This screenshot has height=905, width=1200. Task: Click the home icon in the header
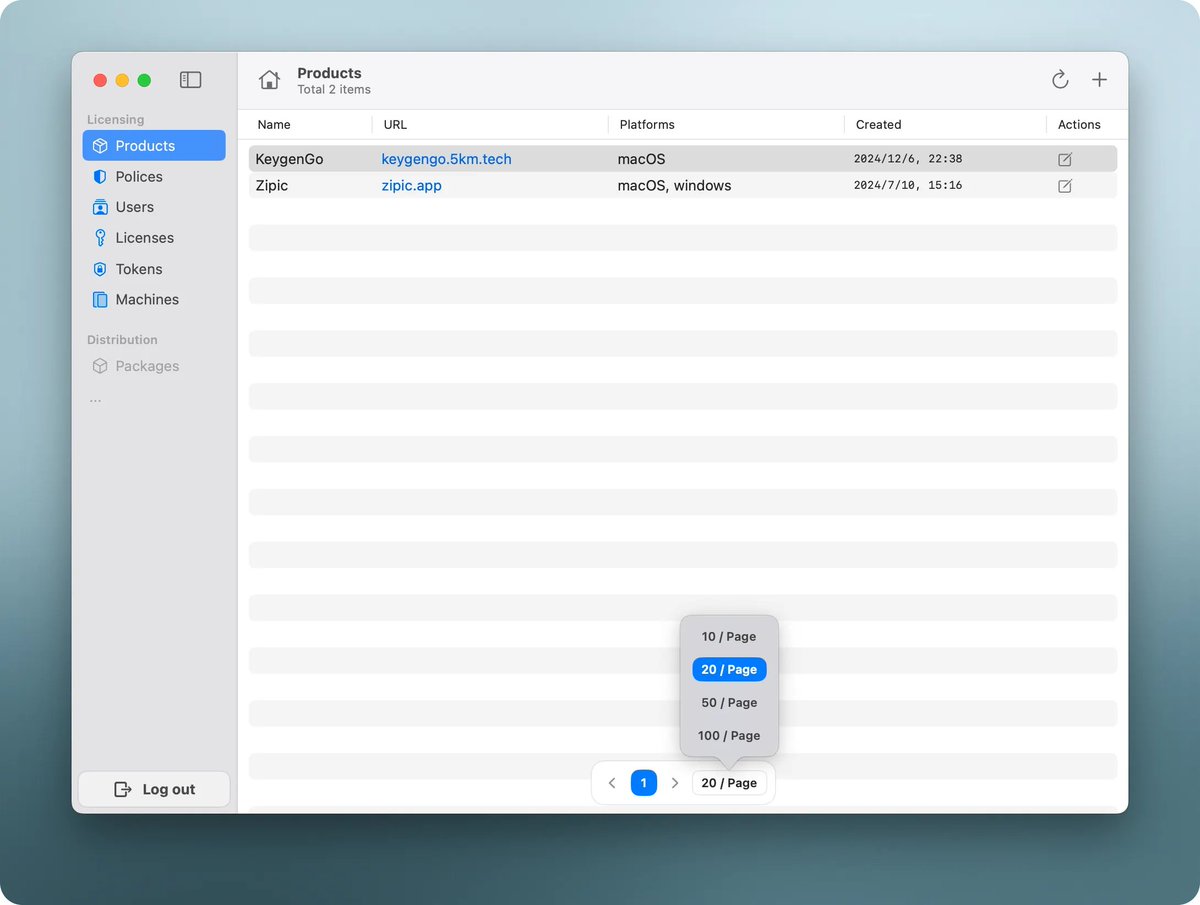pos(269,80)
